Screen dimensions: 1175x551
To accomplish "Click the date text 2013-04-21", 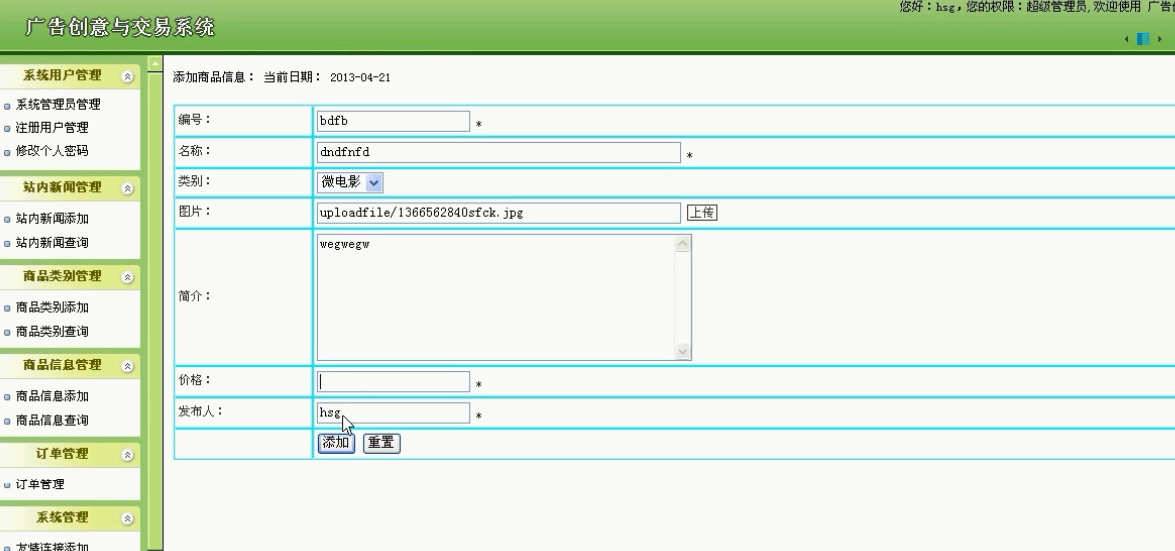I will click(x=360, y=77).
